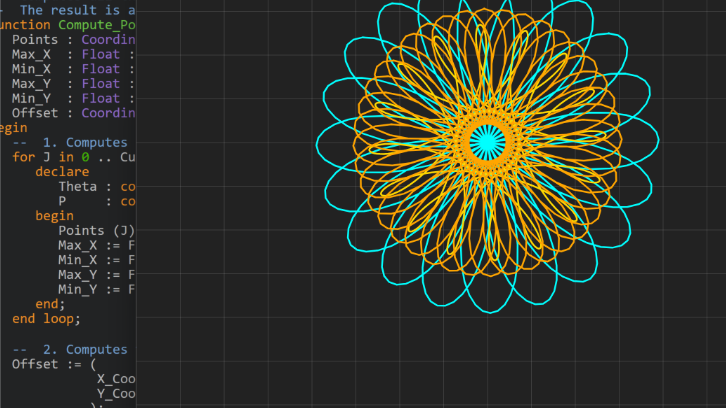Click the 'Min_Y := F' assignment line
This screenshot has height=408, width=726.
[96, 289]
